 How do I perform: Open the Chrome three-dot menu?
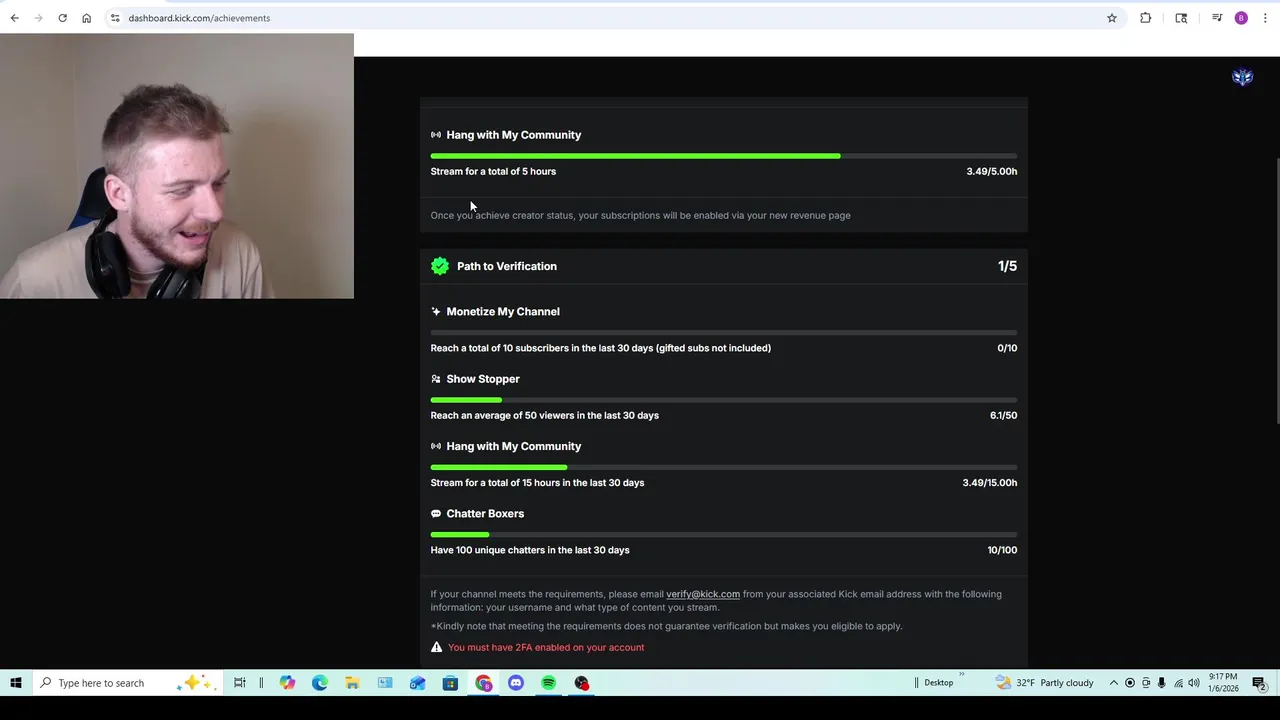1265,18
